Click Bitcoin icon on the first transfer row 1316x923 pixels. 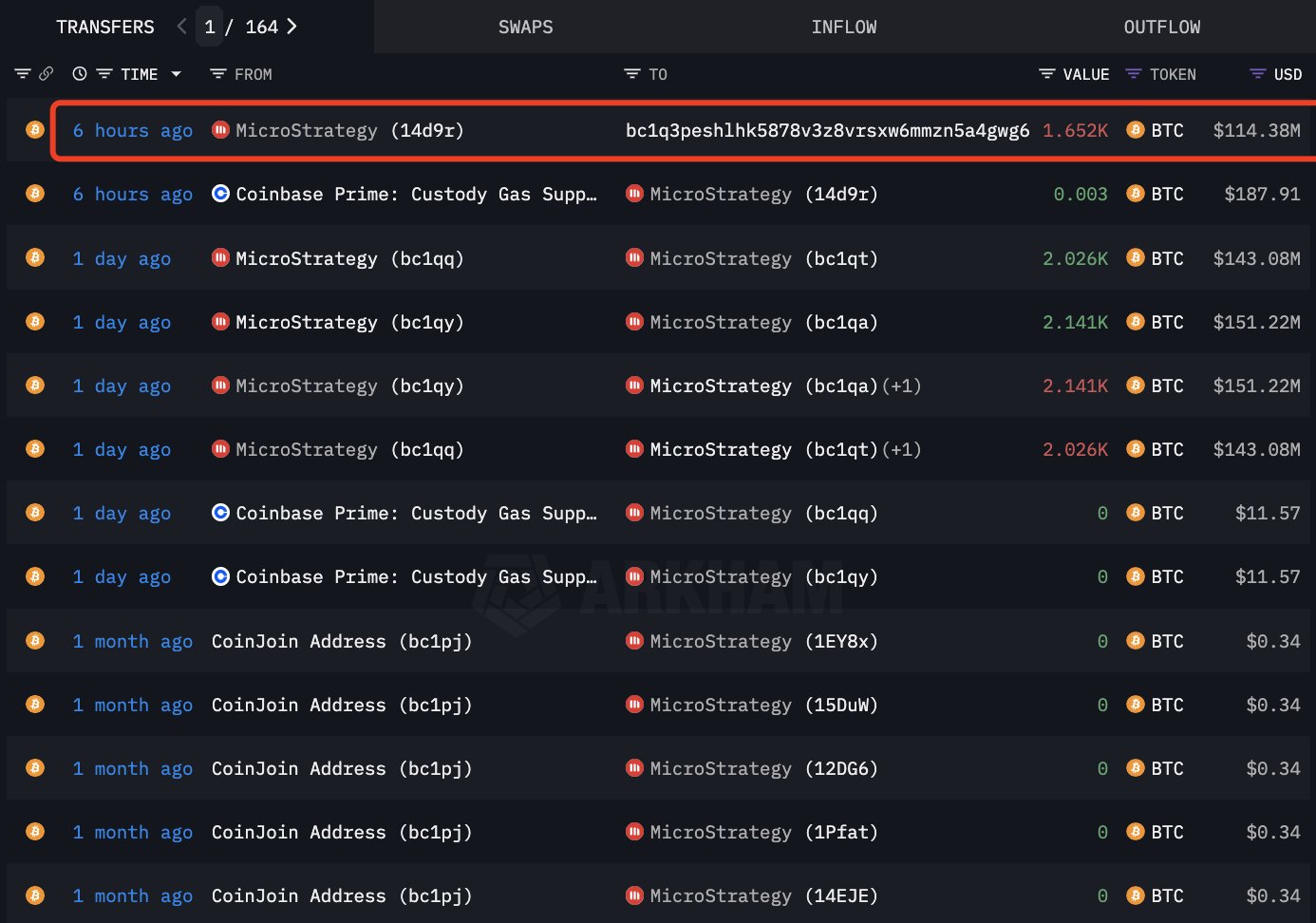pyautogui.click(x=35, y=130)
